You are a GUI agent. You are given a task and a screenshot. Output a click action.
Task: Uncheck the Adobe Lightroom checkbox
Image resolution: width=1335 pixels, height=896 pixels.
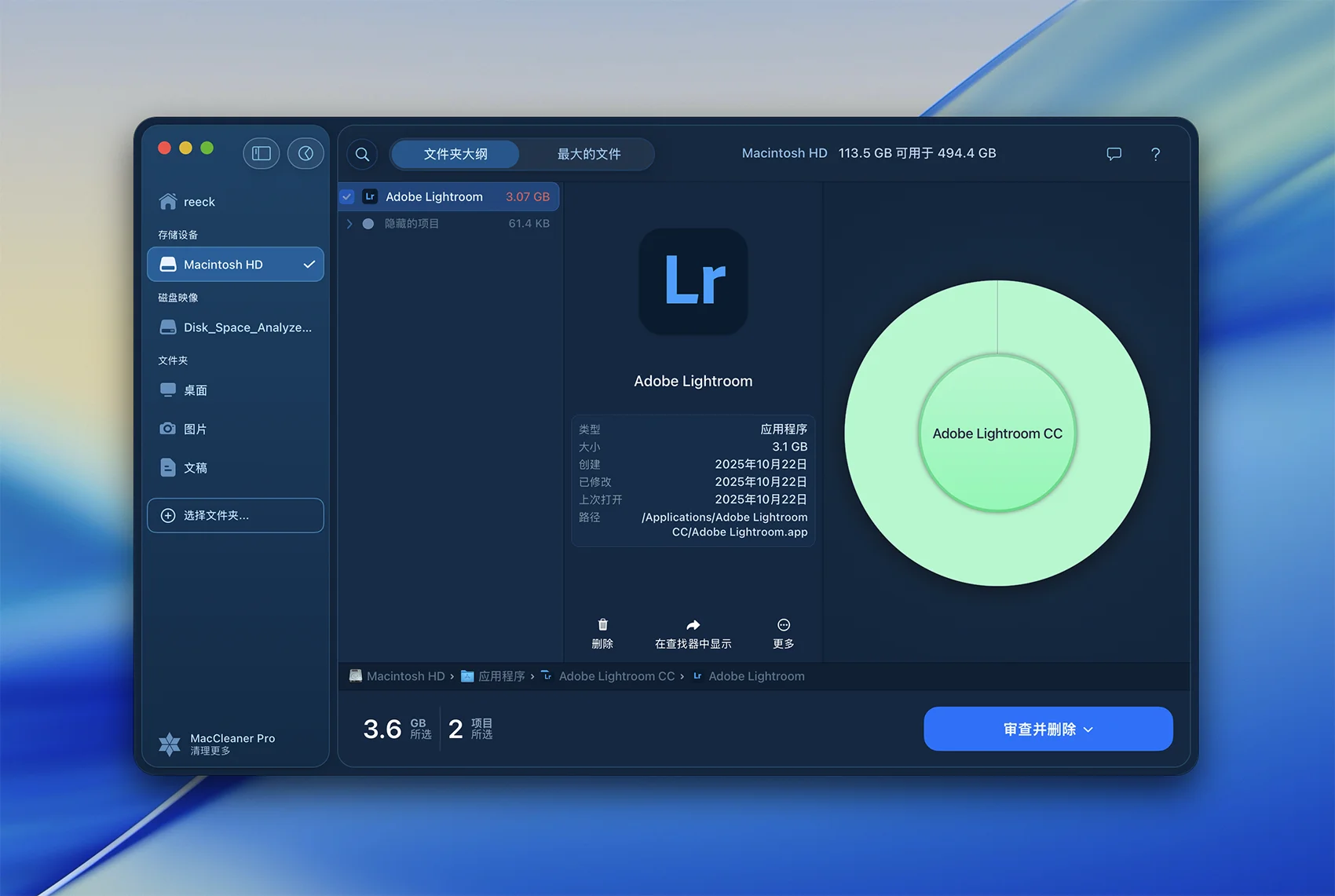(347, 196)
